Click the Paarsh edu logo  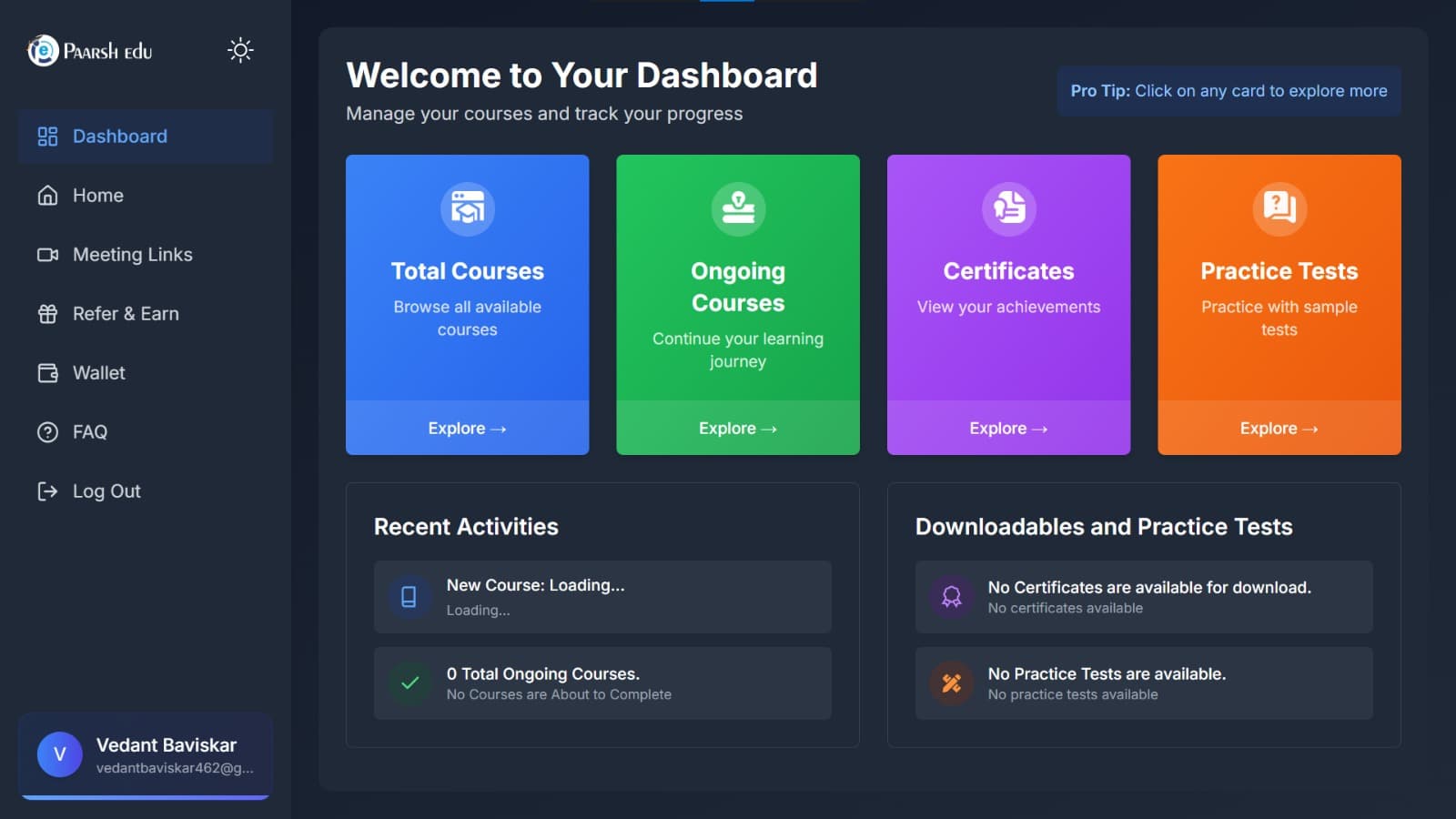pyautogui.click(x=88, y=50)
